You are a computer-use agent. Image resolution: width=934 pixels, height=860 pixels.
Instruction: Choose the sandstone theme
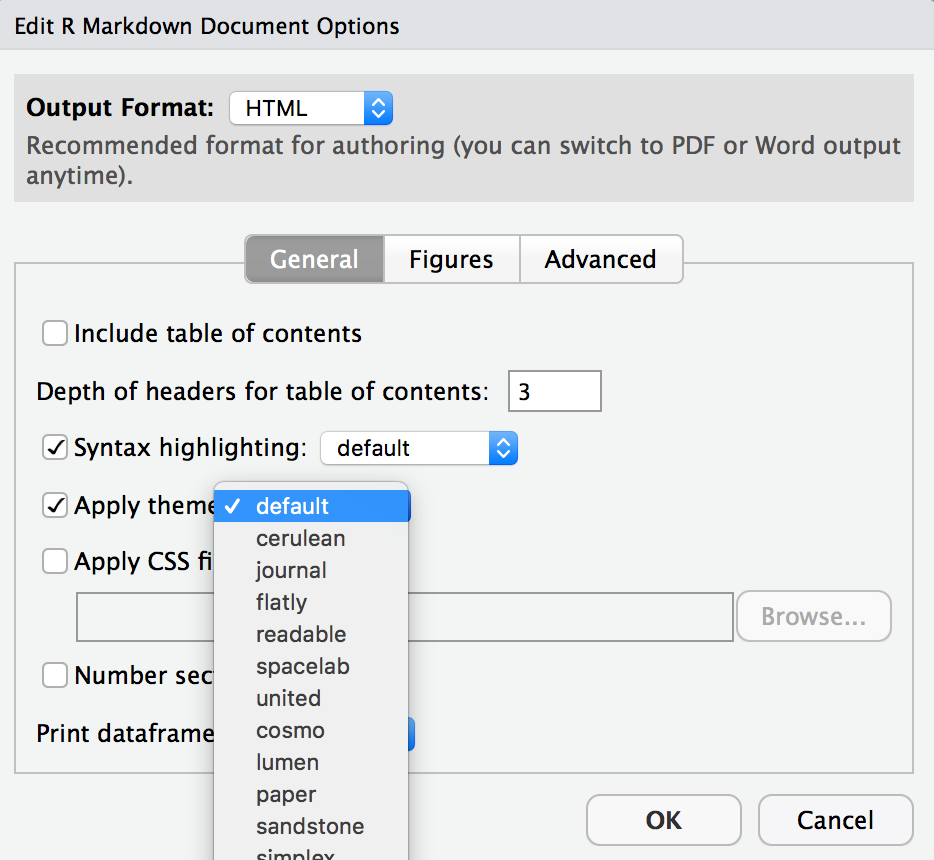click(x=310, y=826)
